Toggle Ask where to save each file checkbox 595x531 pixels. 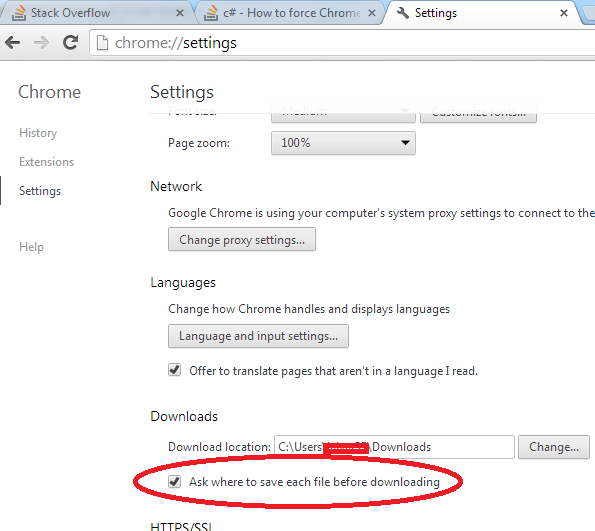click(x=175, y=481)
